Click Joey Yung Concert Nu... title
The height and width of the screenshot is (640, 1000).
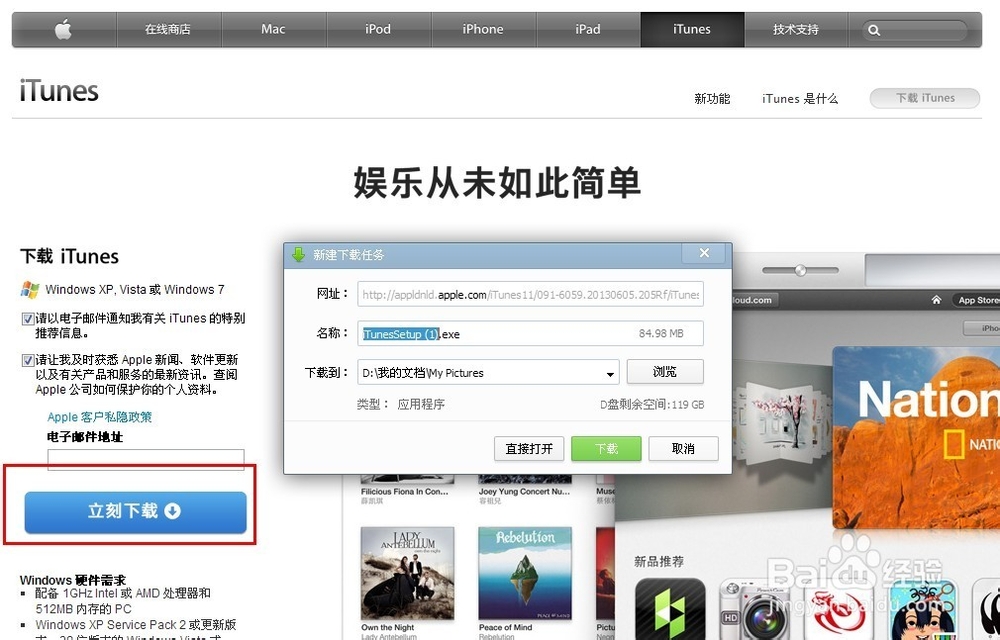524,492
